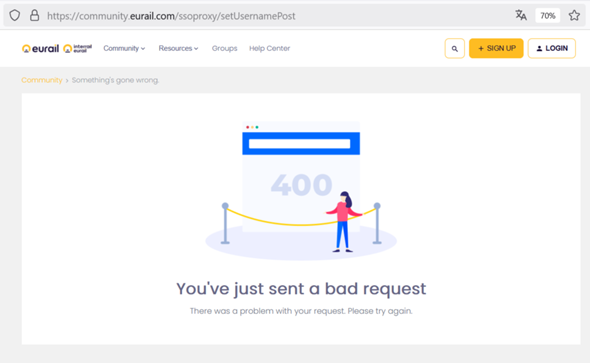590x363 pixels.
Task: Bookmark this page with the star icon
Action: pyautogui.click(x=574, y=15)
